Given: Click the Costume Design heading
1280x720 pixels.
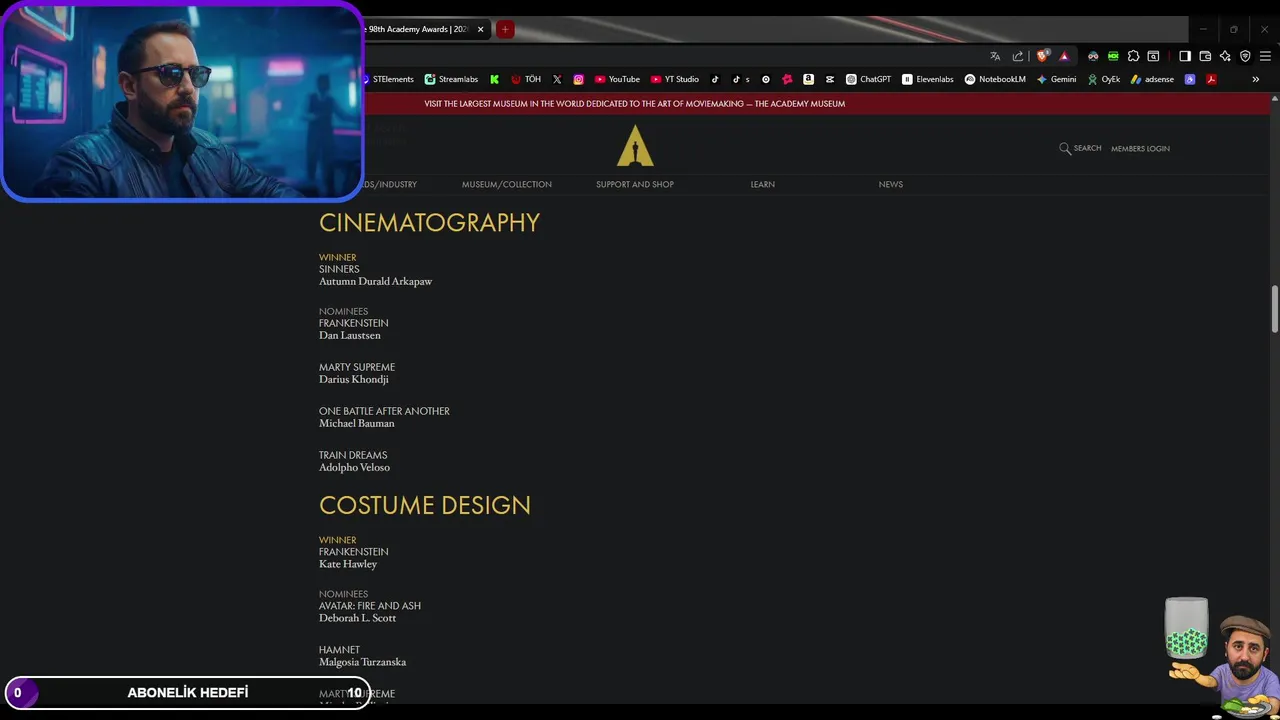Looking at the screenshot, I should click(x=425, y=505).
